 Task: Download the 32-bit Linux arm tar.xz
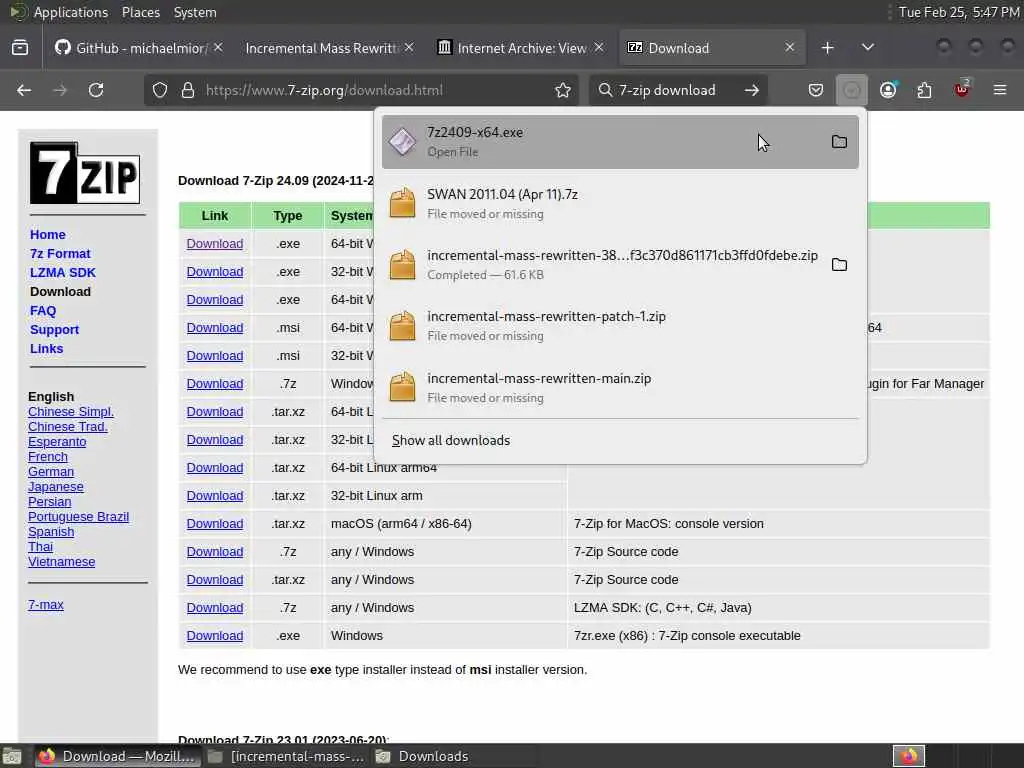(215, 496)
